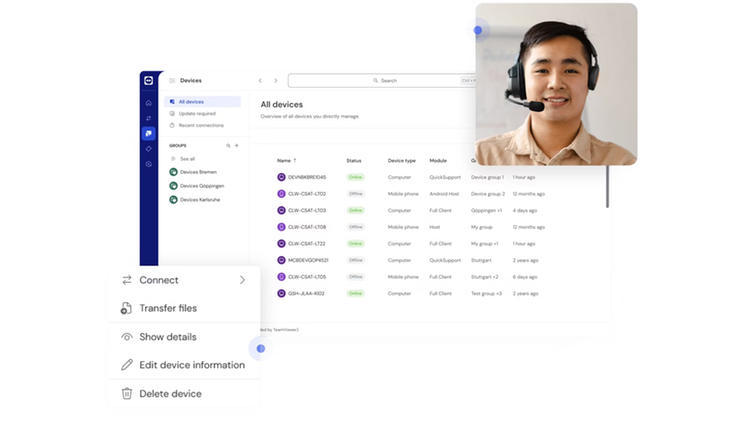Choose Delete device in the context menu
Viewport: 750px width, 424px height.
(x=185, y=393)
